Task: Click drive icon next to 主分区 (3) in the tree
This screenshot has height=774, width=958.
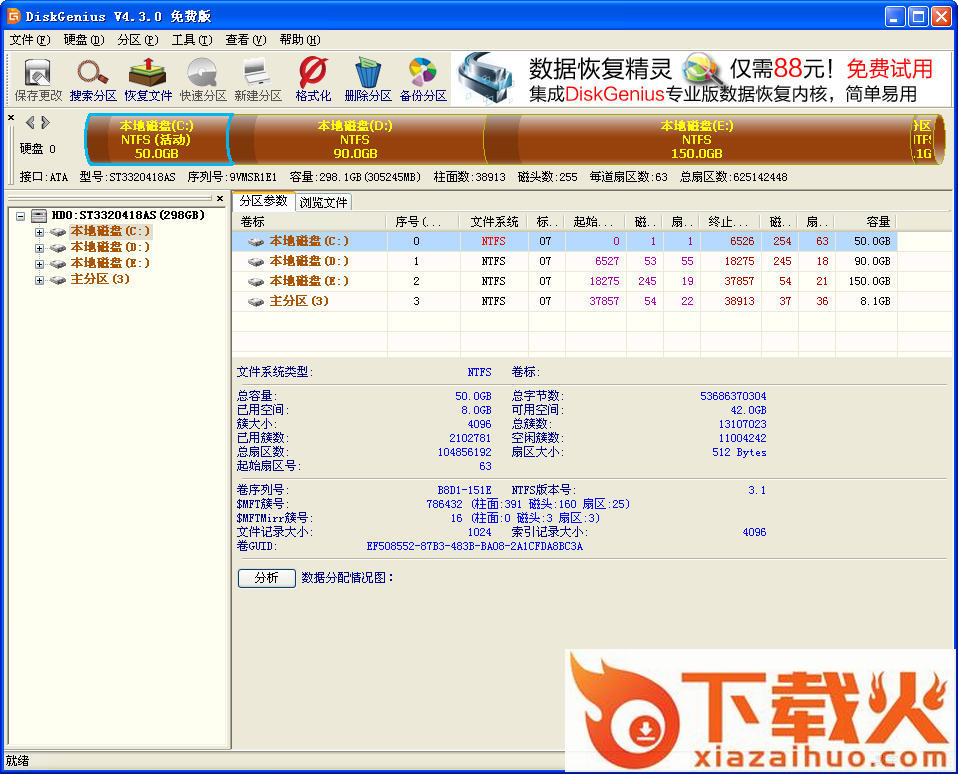Action: click(x=59, y=280)
